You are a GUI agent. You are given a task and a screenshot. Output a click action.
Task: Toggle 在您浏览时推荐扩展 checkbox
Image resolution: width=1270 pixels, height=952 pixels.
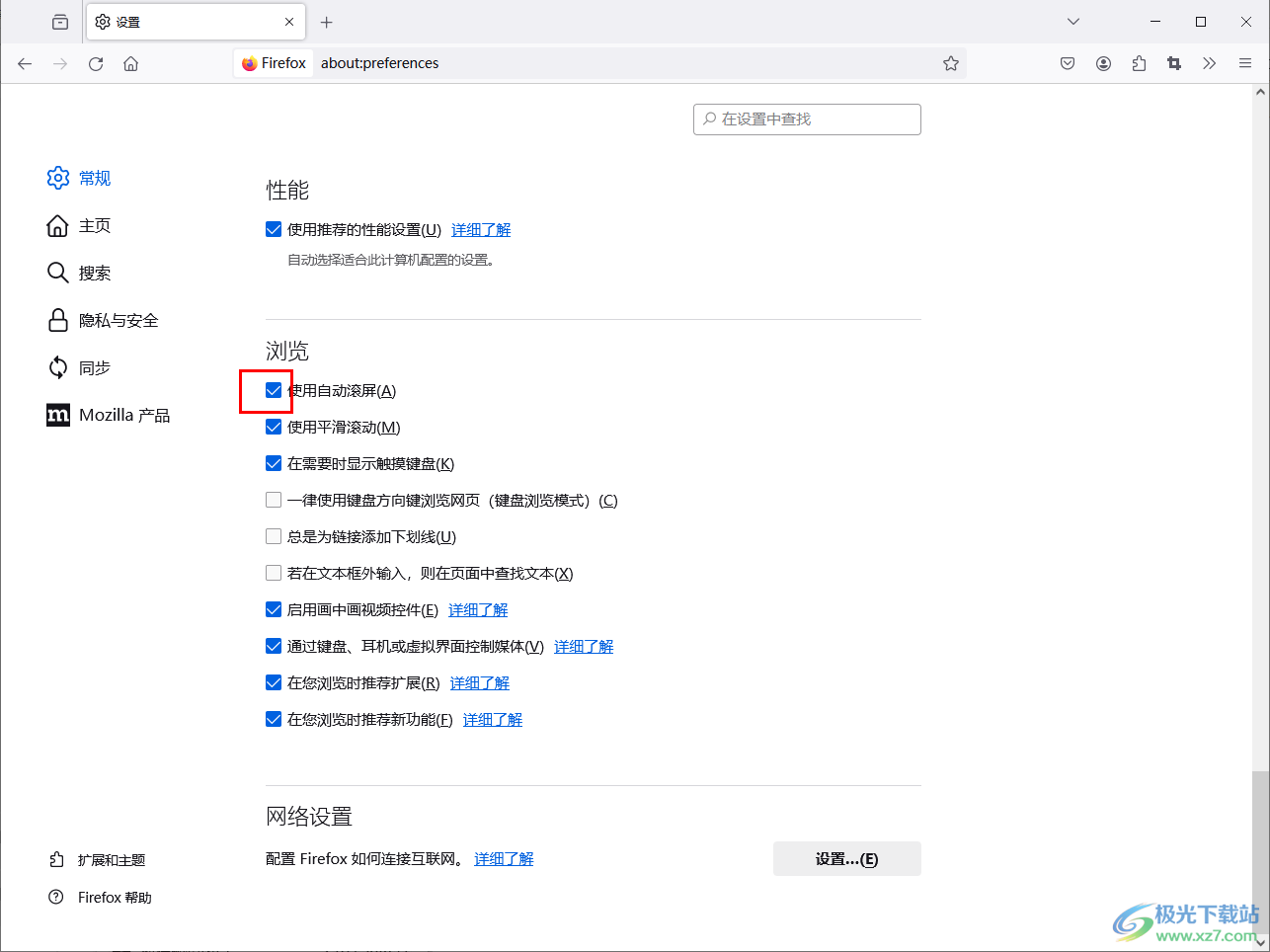[x=274, y=682]
